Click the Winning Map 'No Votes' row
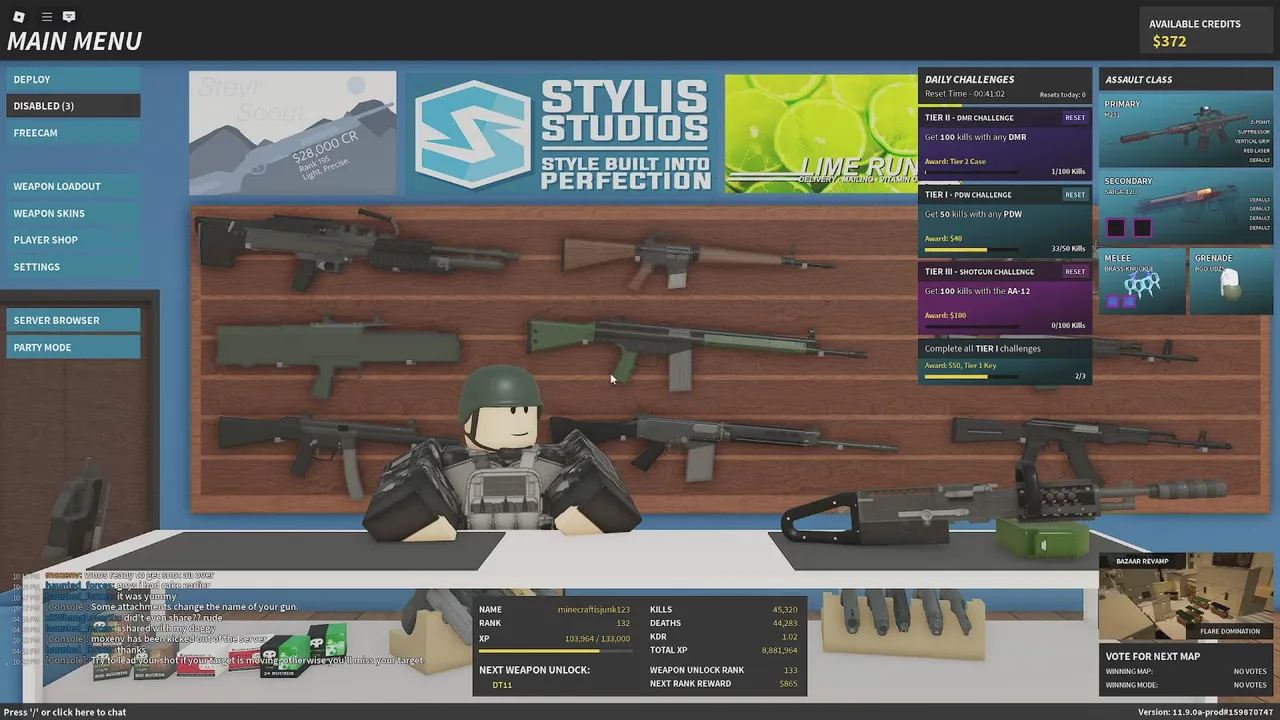Viewport: 1280px width, 720px height. coord(1186,672)
